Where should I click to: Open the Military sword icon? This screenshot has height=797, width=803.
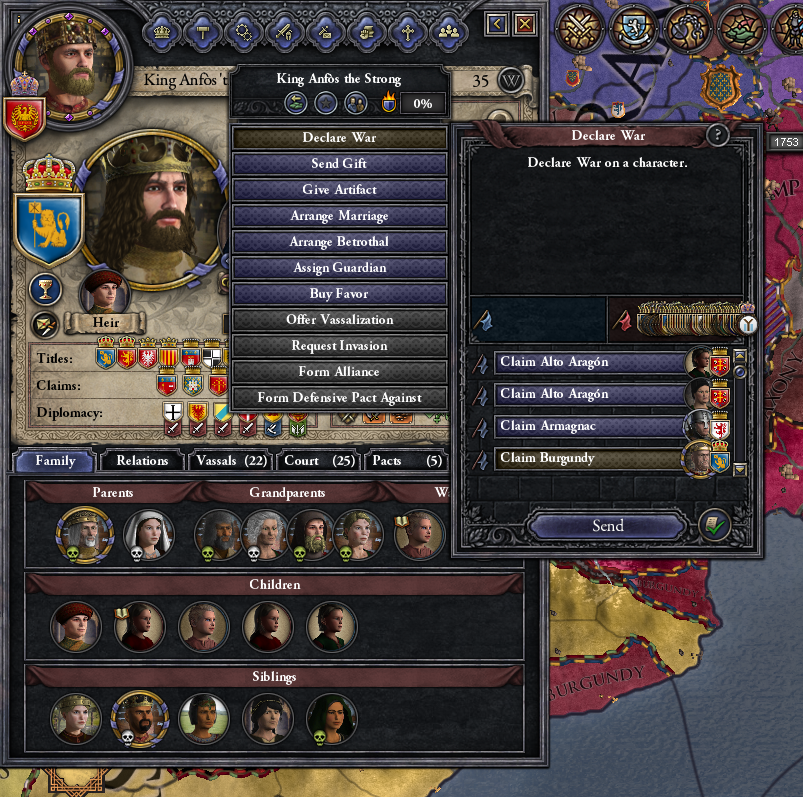(x=285, y=32)
